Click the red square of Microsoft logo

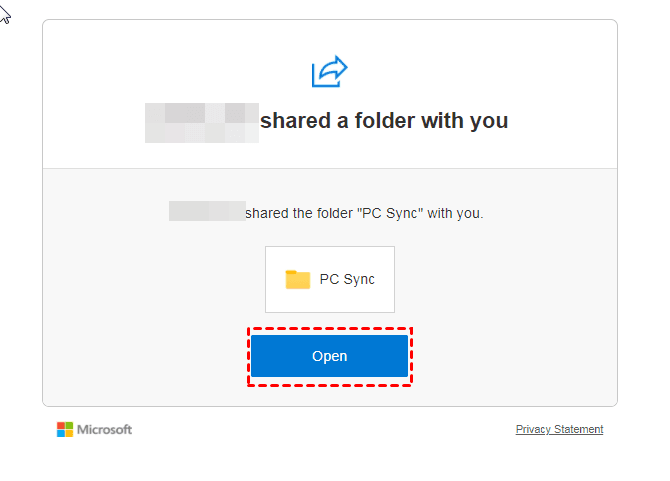(x=61, y=425)
